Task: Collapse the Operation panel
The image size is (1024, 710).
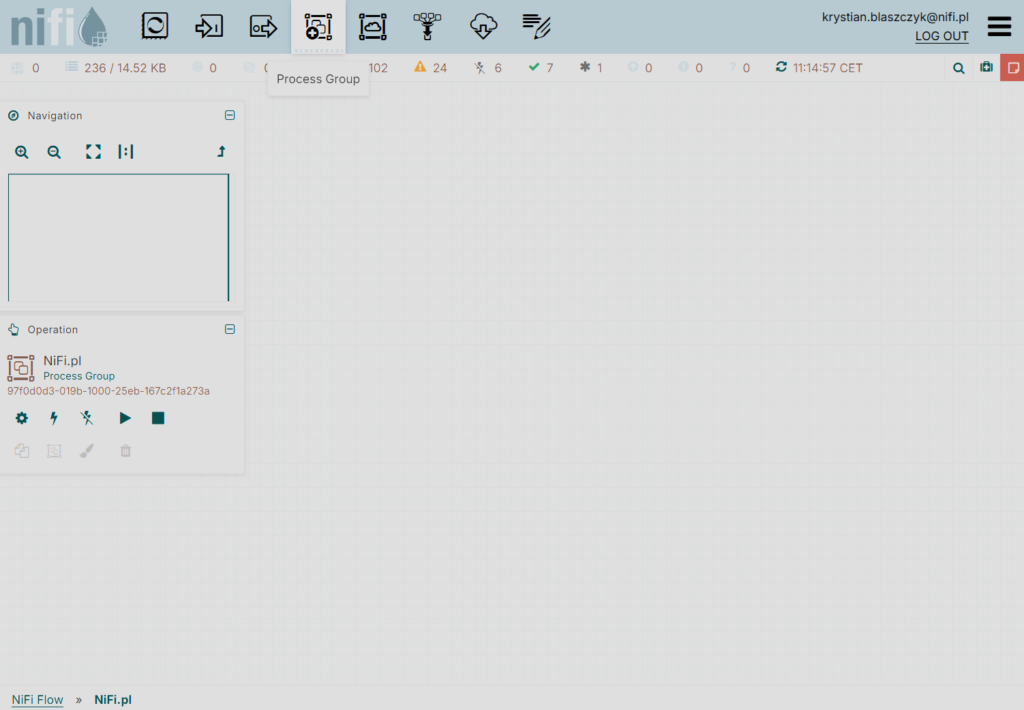Action: pyautogui.click(x=230, y=330)
